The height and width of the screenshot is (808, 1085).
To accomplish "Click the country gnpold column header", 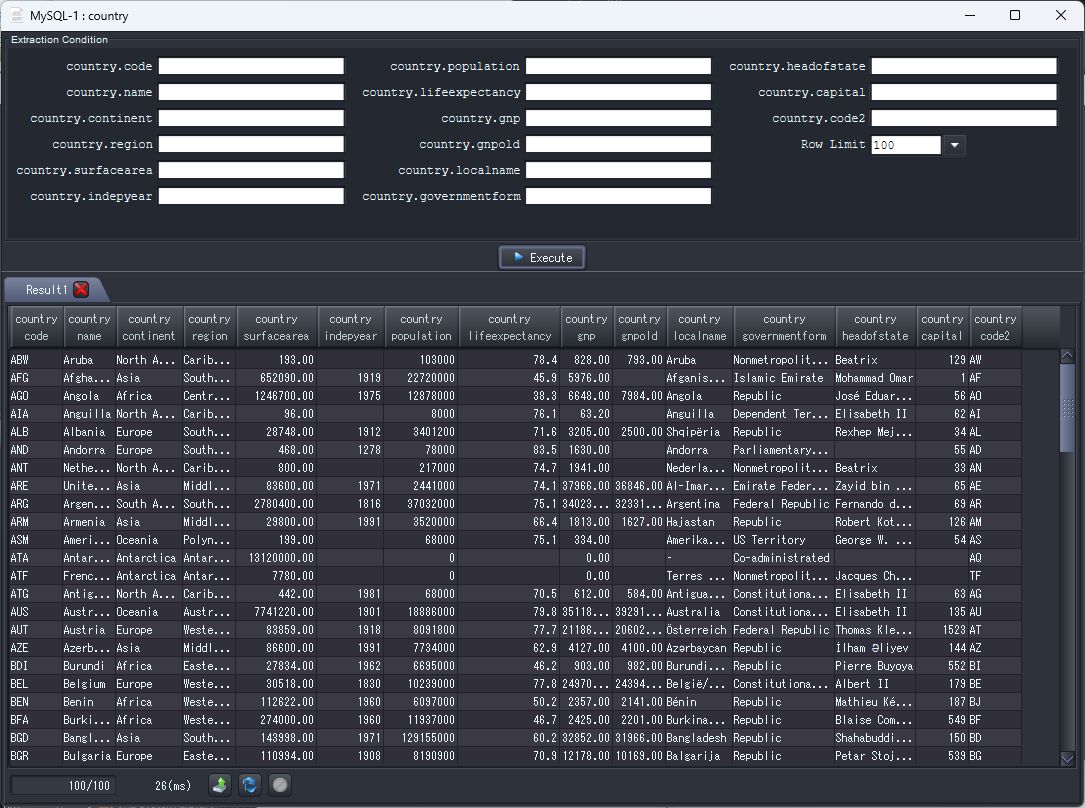I will point(639,327).
